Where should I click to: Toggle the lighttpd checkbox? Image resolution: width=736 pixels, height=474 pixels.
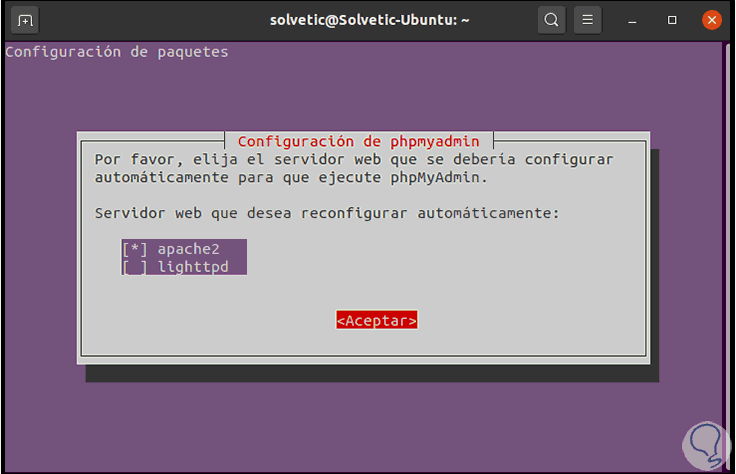pyautogui.click(x=135, y=267)
